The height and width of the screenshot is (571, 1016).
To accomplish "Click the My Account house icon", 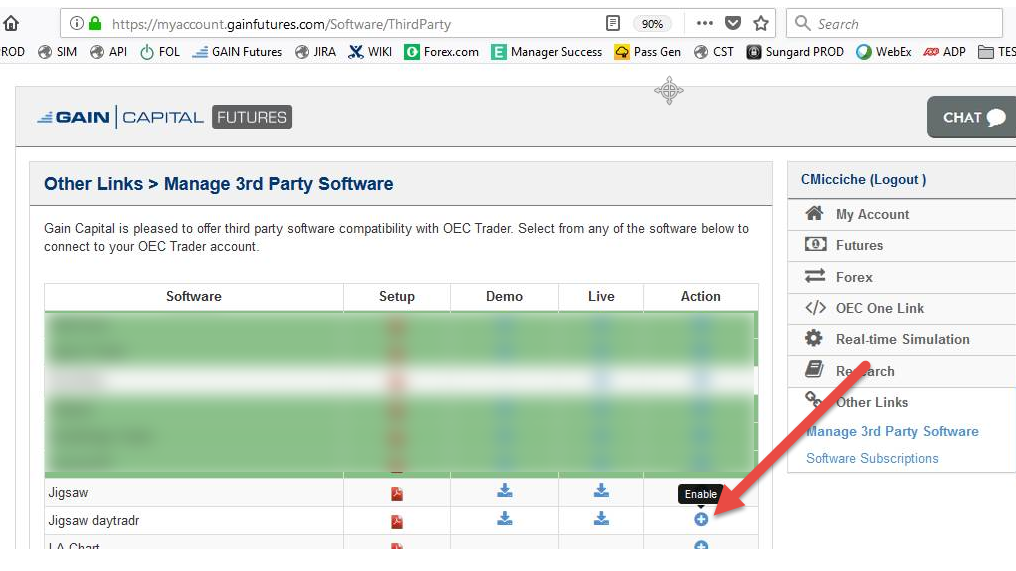I will (x=814, y=213).
